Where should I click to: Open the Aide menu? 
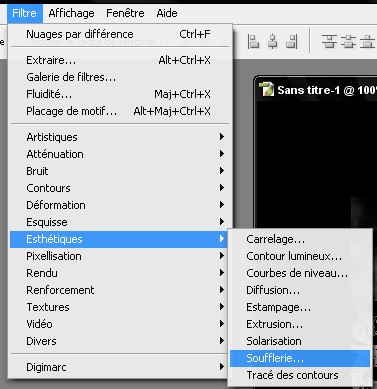(167, 13)
